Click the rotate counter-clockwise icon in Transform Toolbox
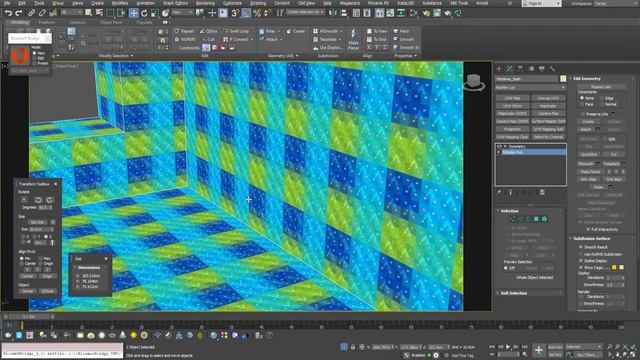This screenshot has width=640, height=360. pyautogui.click(x=38, y=200)
